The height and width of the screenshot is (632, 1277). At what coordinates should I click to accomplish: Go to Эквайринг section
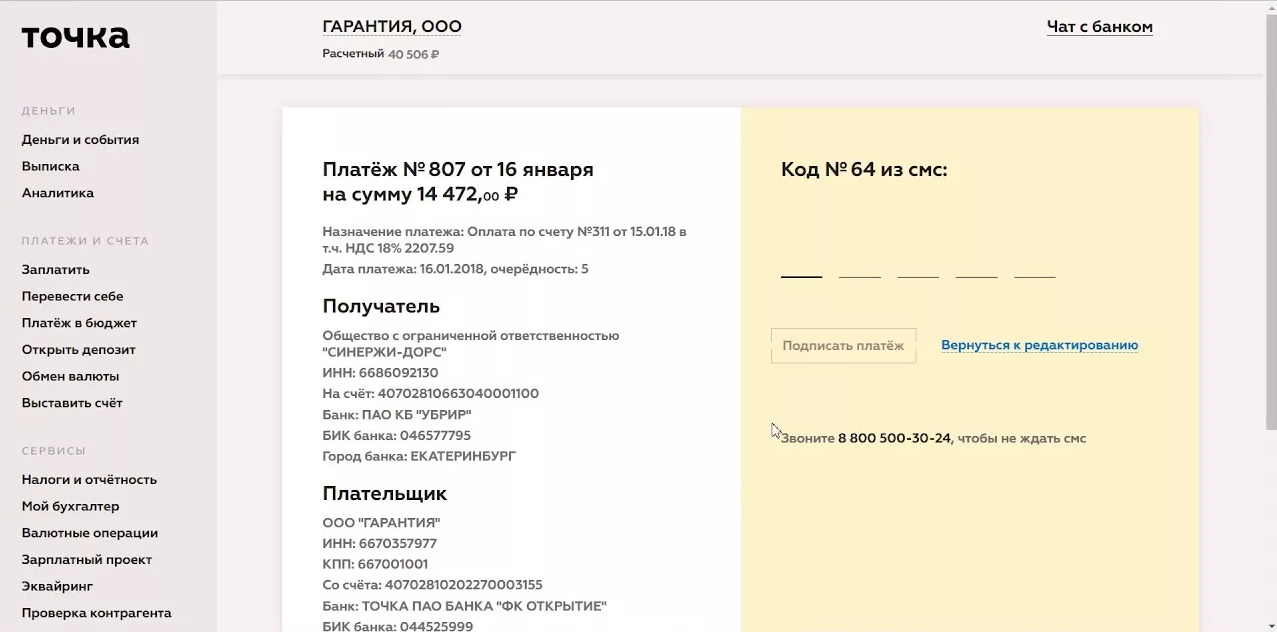(x=57, y=587)
